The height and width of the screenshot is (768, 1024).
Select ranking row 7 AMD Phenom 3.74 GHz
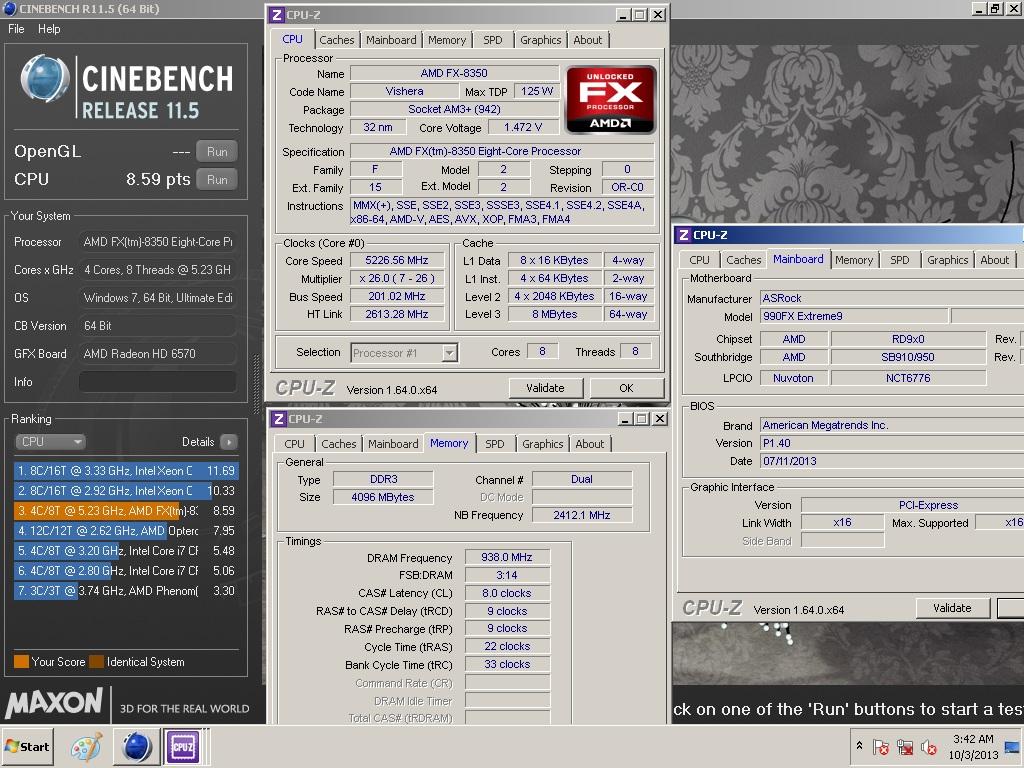[x=126, y=591]
